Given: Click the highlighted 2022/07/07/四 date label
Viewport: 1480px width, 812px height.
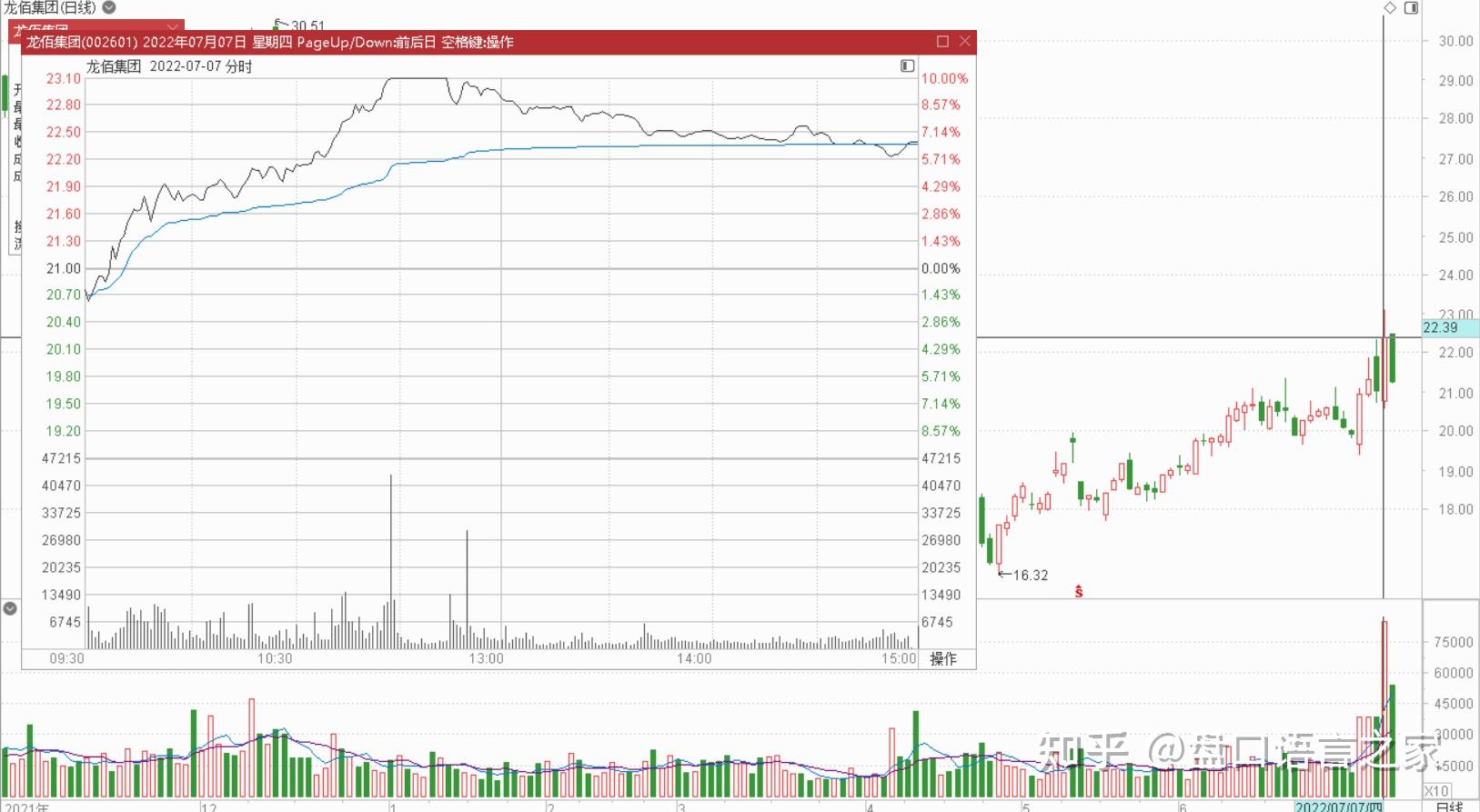Looking at the screenshot, I should (1338, 807).
